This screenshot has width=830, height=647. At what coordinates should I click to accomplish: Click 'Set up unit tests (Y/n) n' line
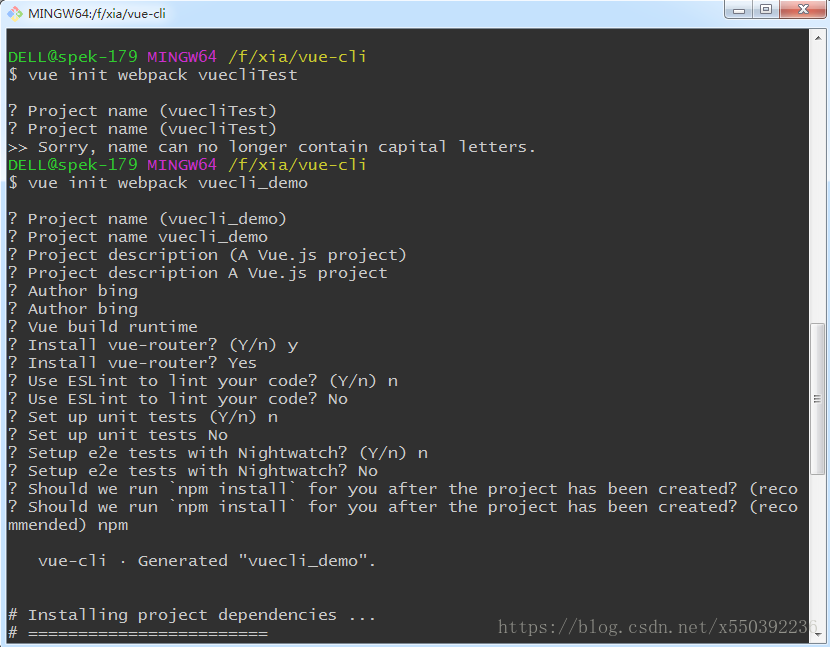tap(143, 417)
